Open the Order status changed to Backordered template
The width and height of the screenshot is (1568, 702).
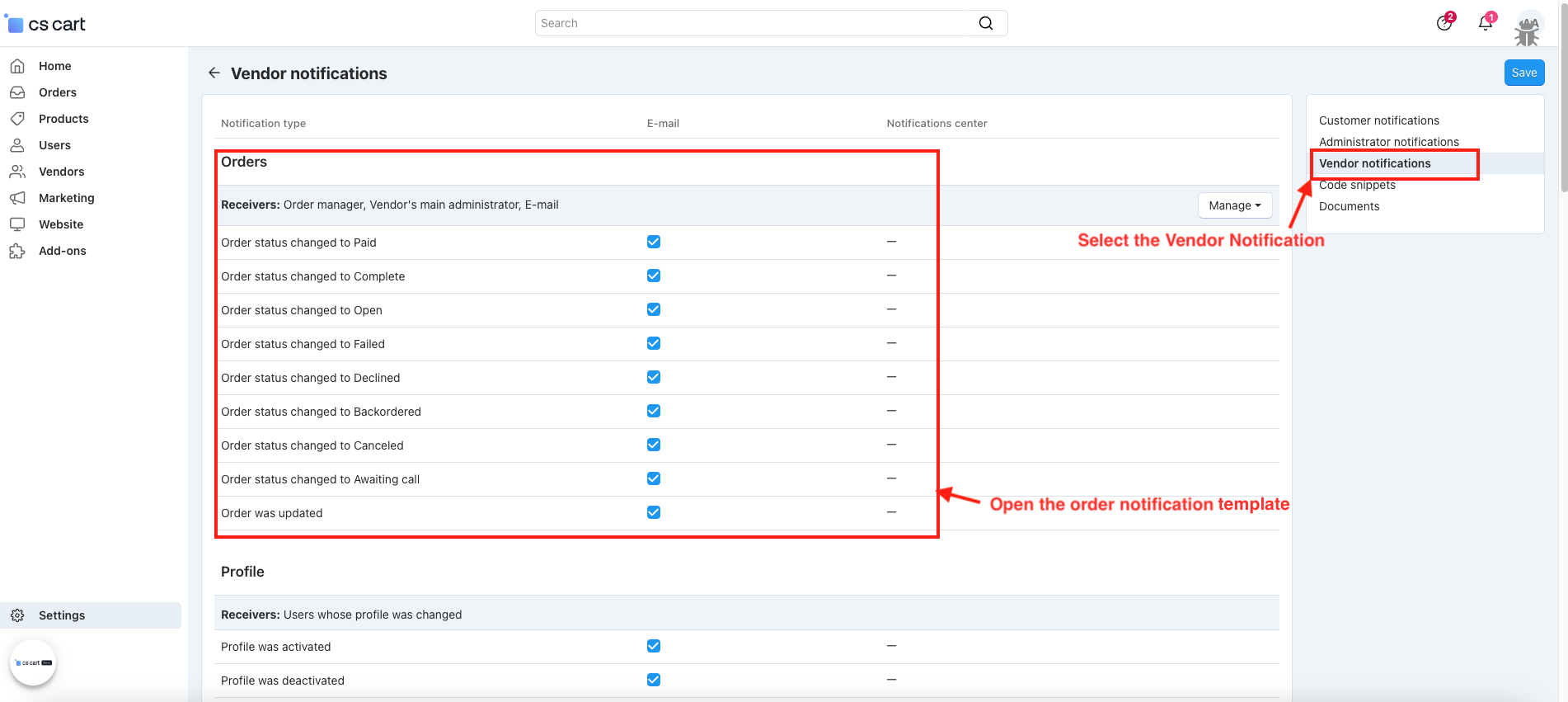(321, 412)
